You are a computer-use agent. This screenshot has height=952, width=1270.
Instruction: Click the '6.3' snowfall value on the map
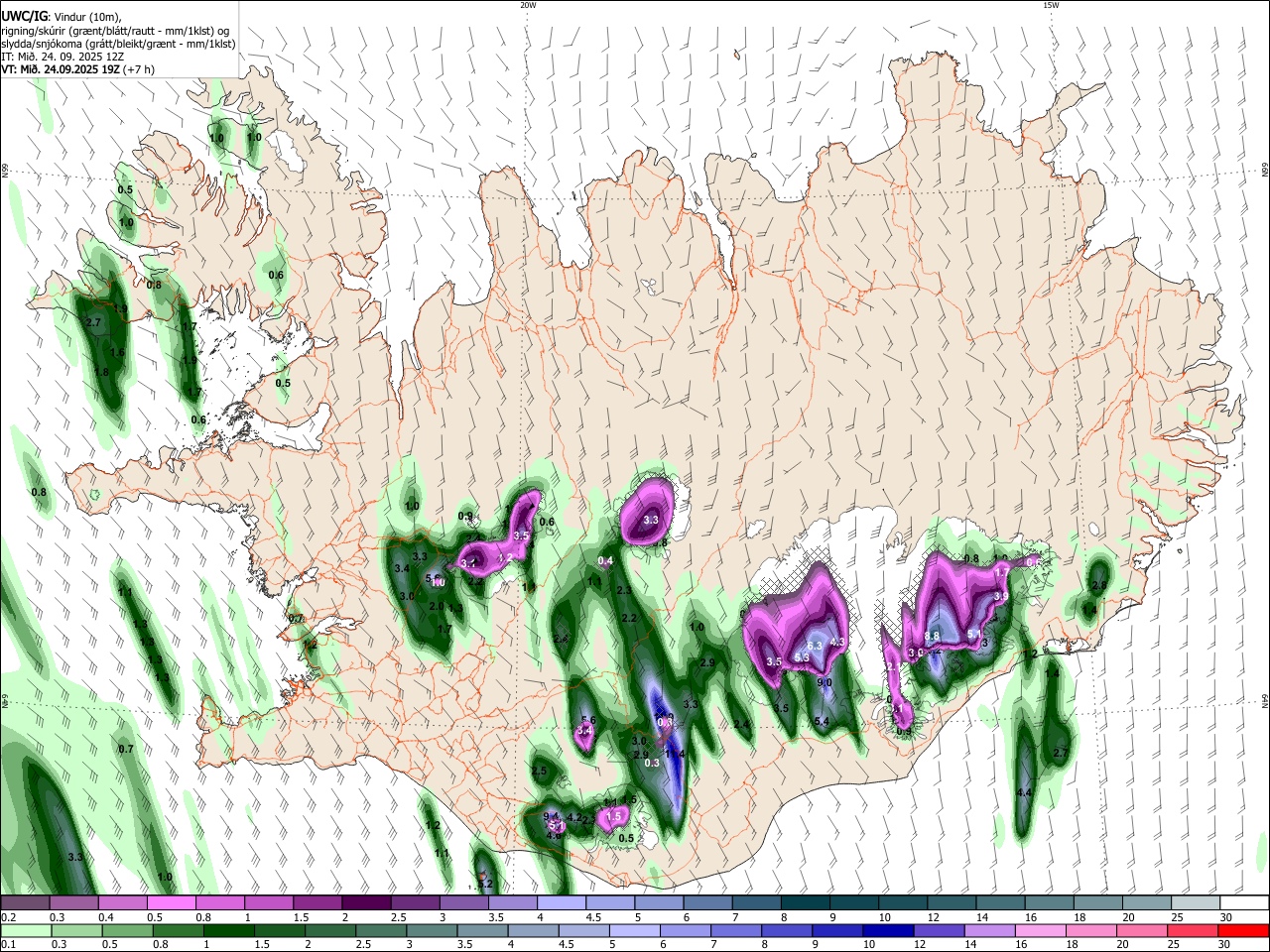click(816, 645)
